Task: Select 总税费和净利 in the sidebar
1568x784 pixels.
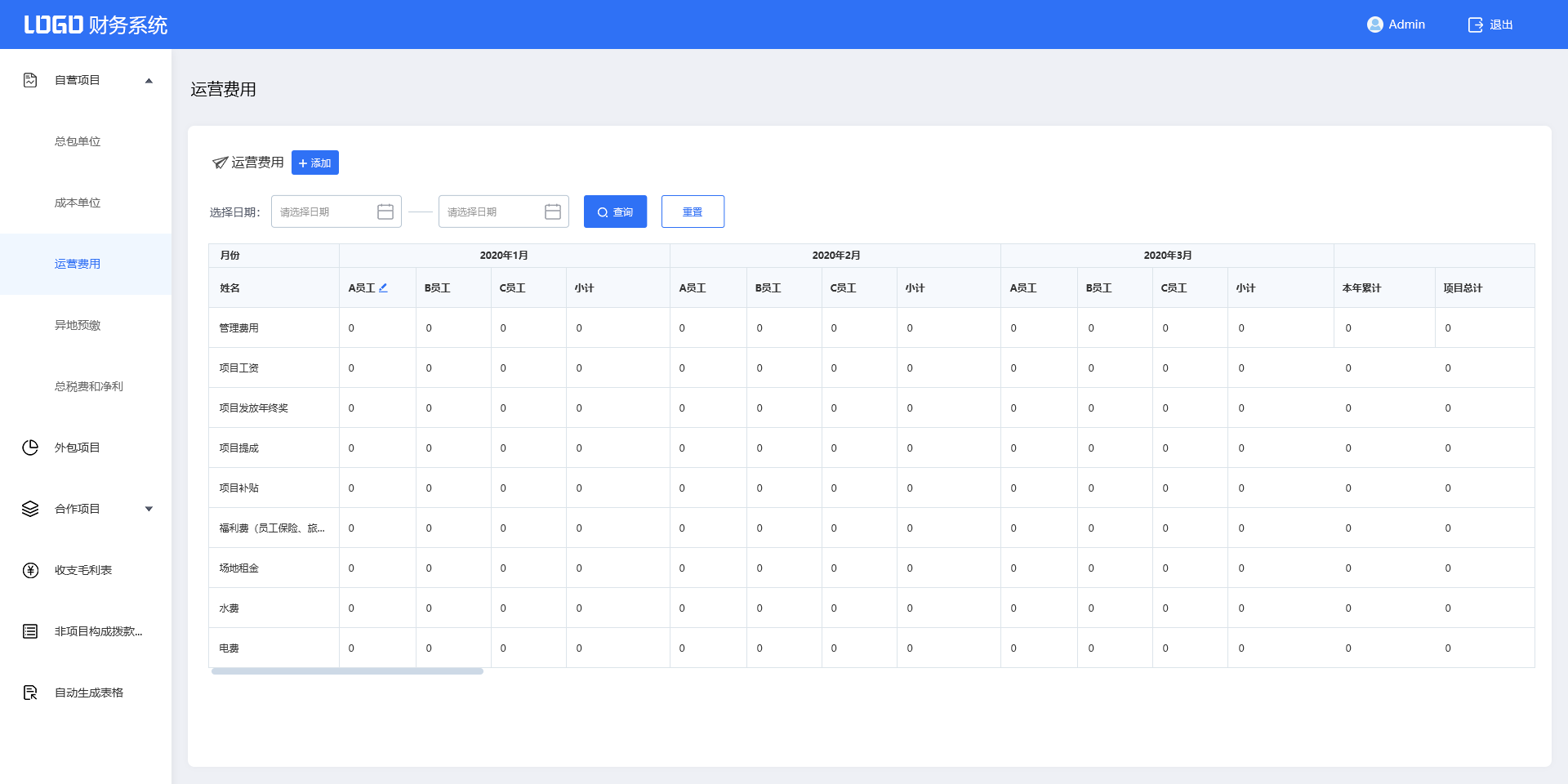Action: [88, 386]
